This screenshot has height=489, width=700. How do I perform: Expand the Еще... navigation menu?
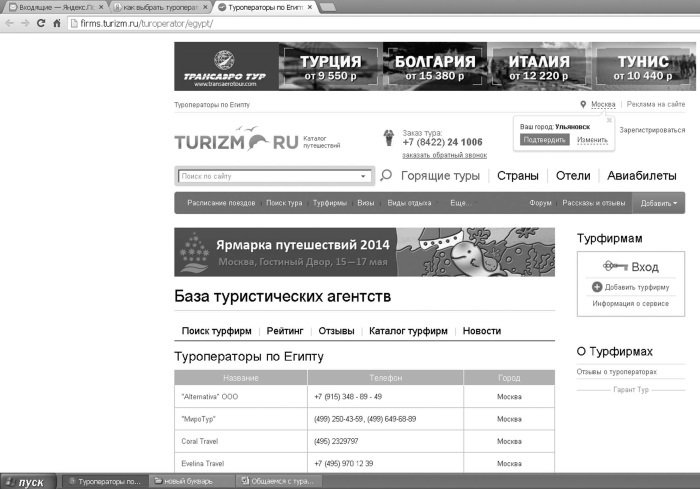[x=458, y=203]
